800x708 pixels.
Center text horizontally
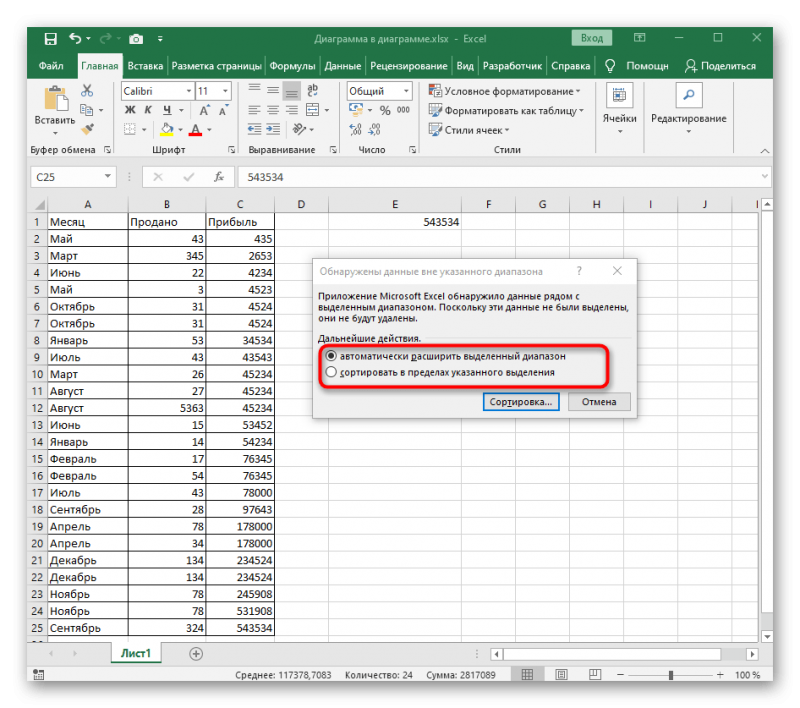click(x=273, y=110)
